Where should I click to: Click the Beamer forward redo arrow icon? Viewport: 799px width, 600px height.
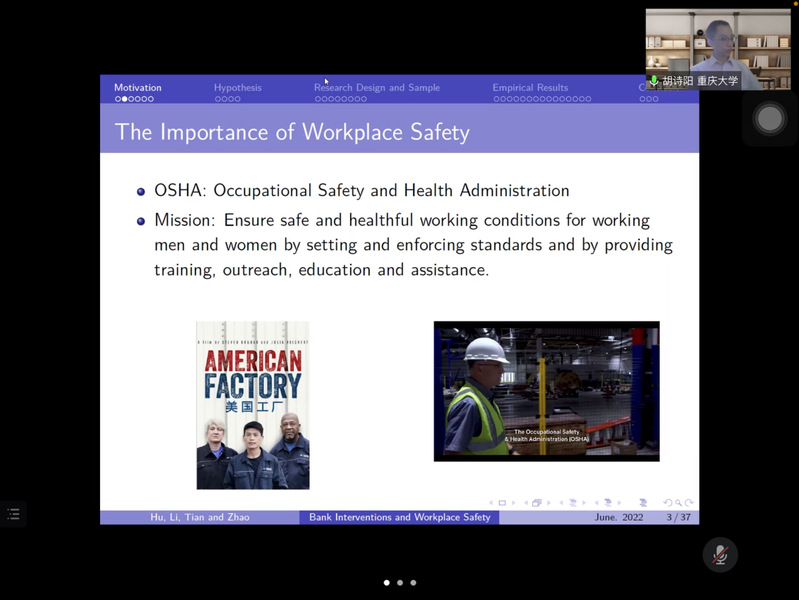[689, 503]
